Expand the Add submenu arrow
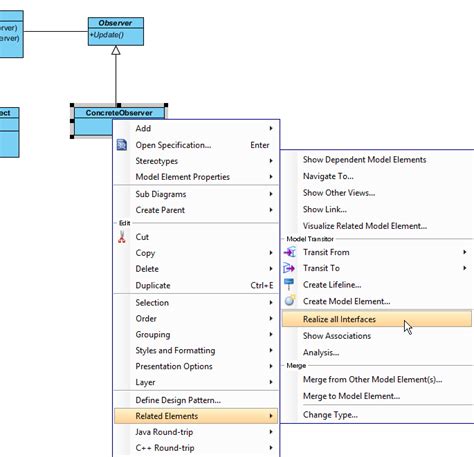 click(x=271, y=128)
